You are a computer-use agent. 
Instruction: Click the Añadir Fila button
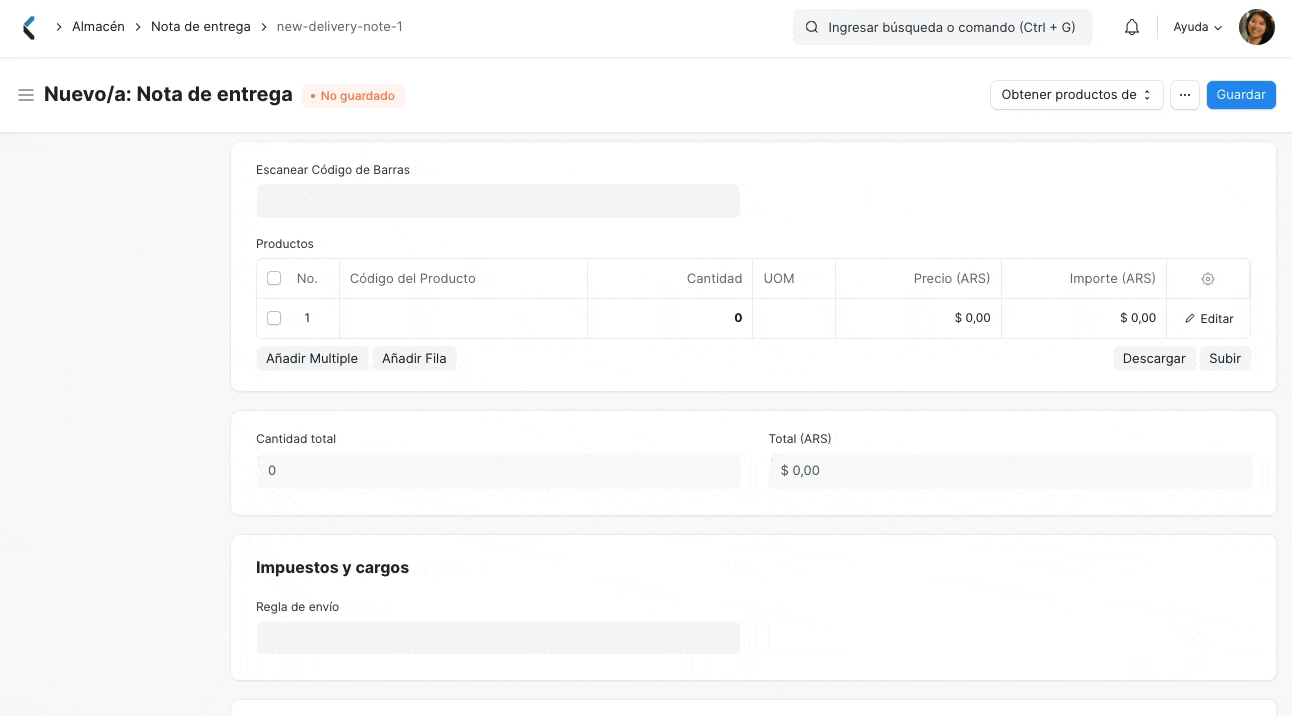[x=414, y=358]
